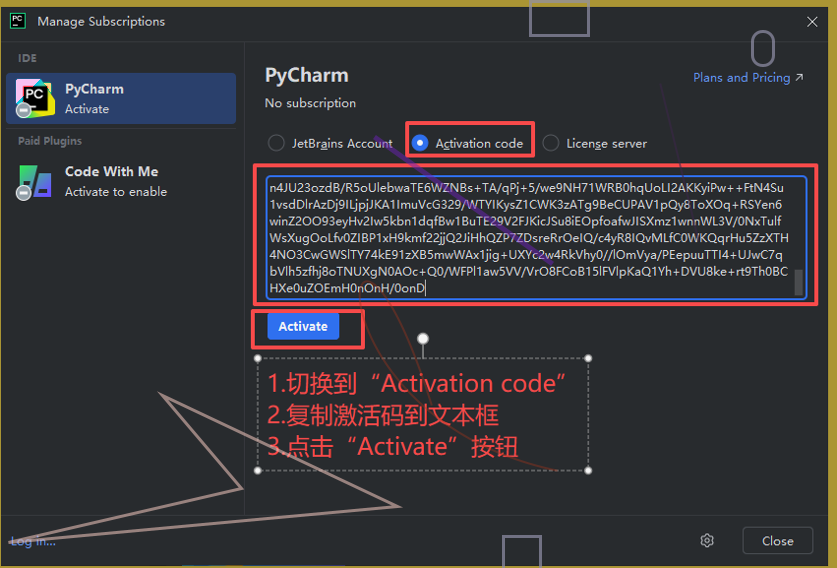
Task: Close the Manage Subscriptions dialog with X
Action: pos(812,22)
